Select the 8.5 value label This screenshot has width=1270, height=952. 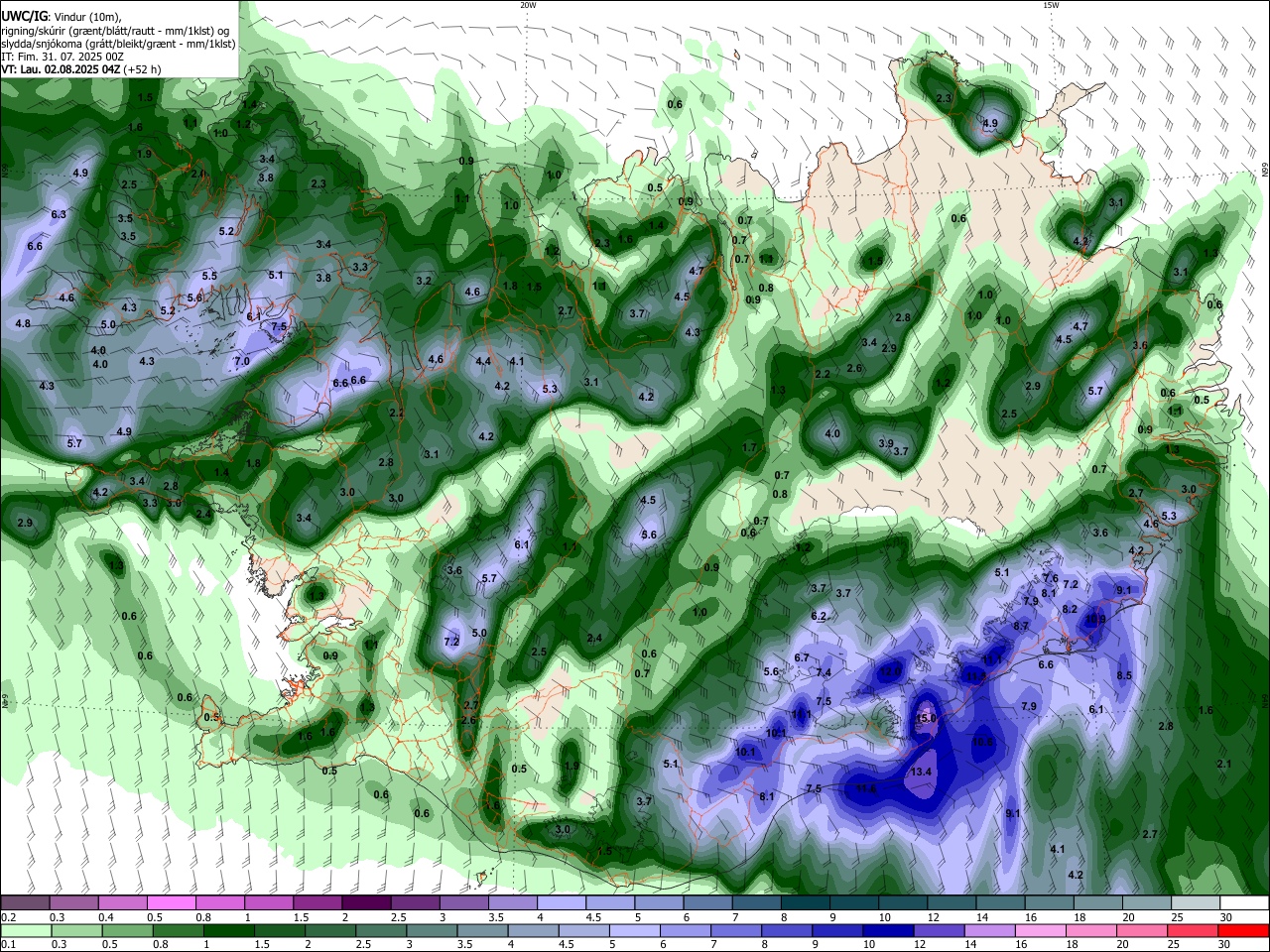click(1124, 675)
